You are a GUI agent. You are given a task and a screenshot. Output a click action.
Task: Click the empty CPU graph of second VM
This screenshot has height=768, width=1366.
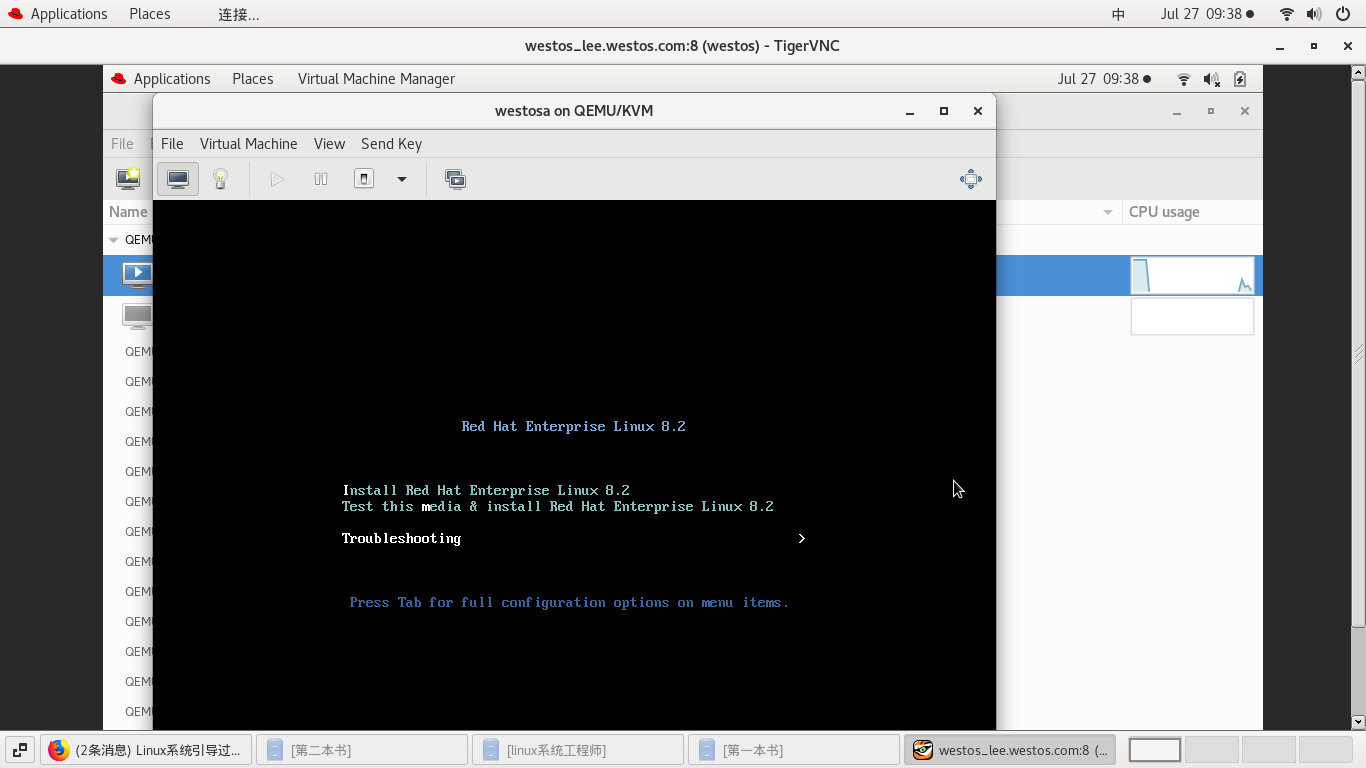[x=1192, y=316]
